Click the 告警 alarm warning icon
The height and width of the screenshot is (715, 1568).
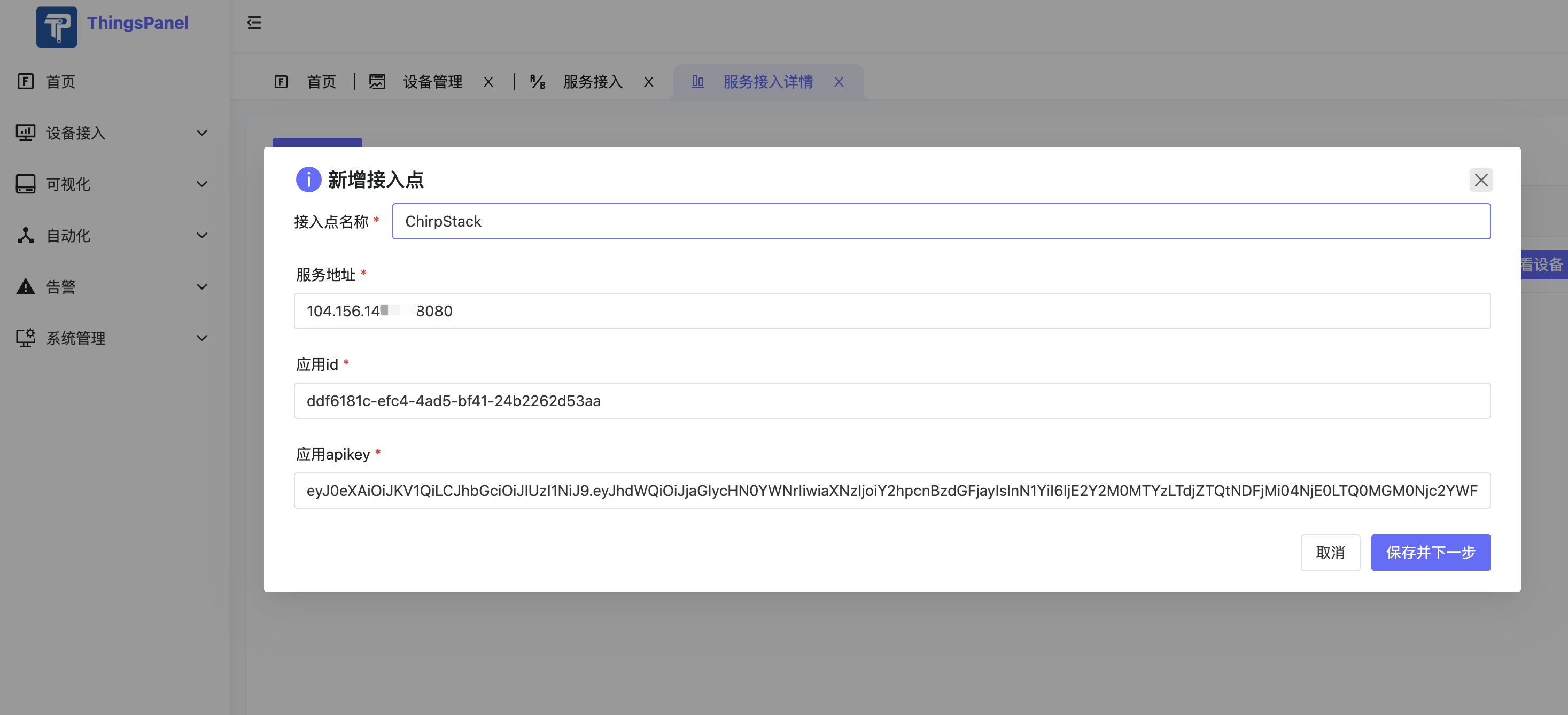pyautogui.click(x=25, y=286)
